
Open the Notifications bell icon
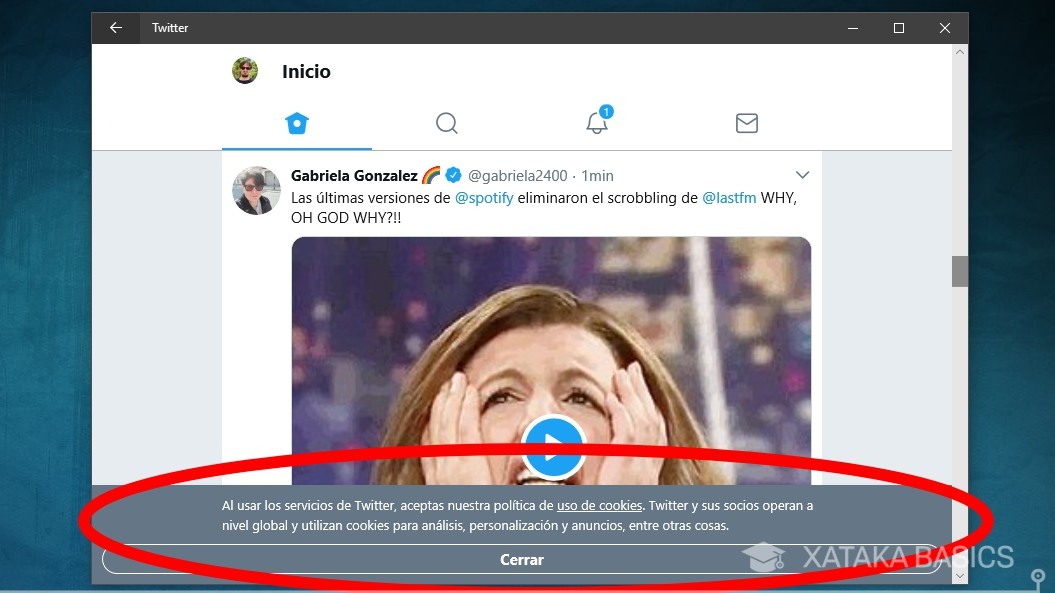597,123
